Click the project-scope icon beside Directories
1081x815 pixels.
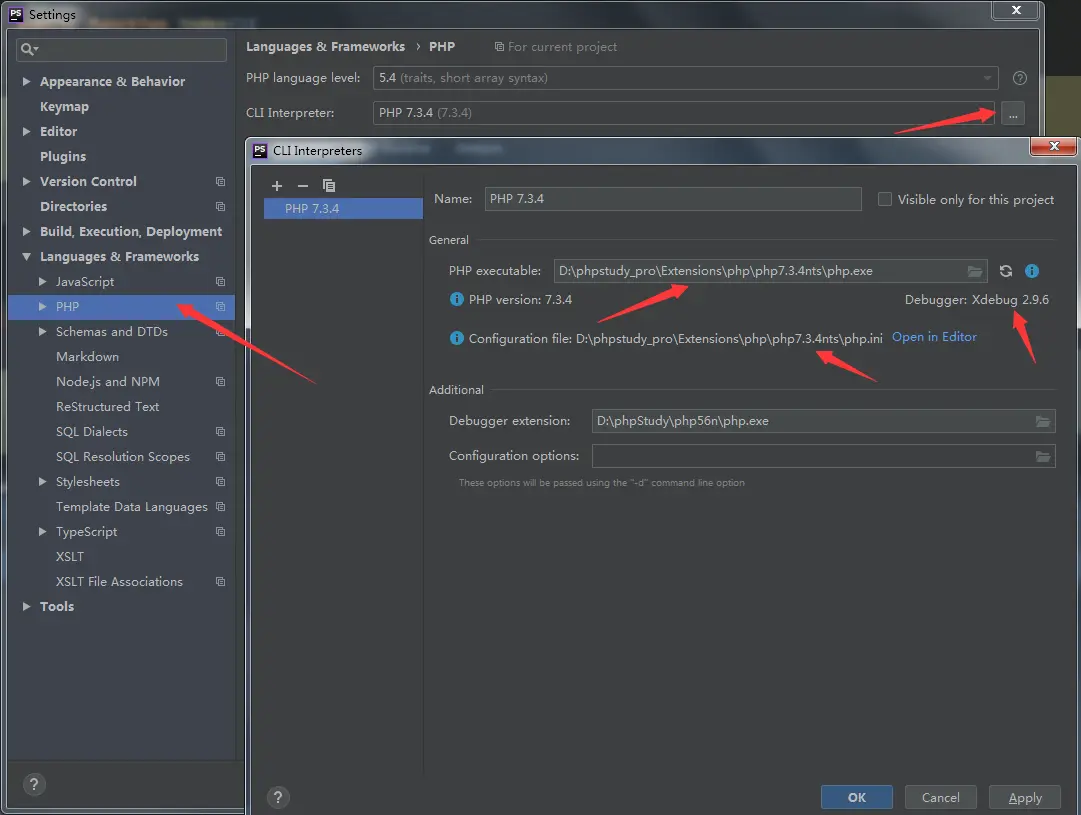pos(221,206)
